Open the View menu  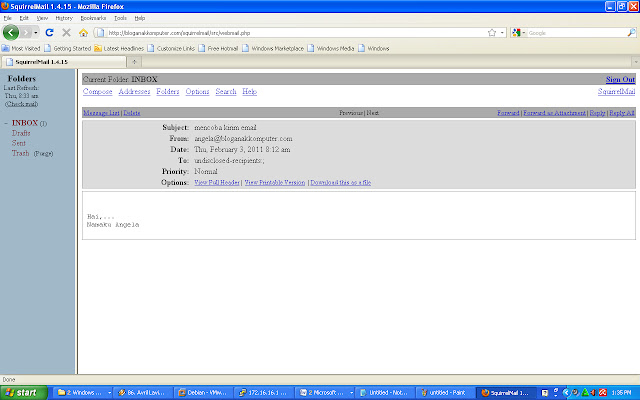click(x=42, y=18)
